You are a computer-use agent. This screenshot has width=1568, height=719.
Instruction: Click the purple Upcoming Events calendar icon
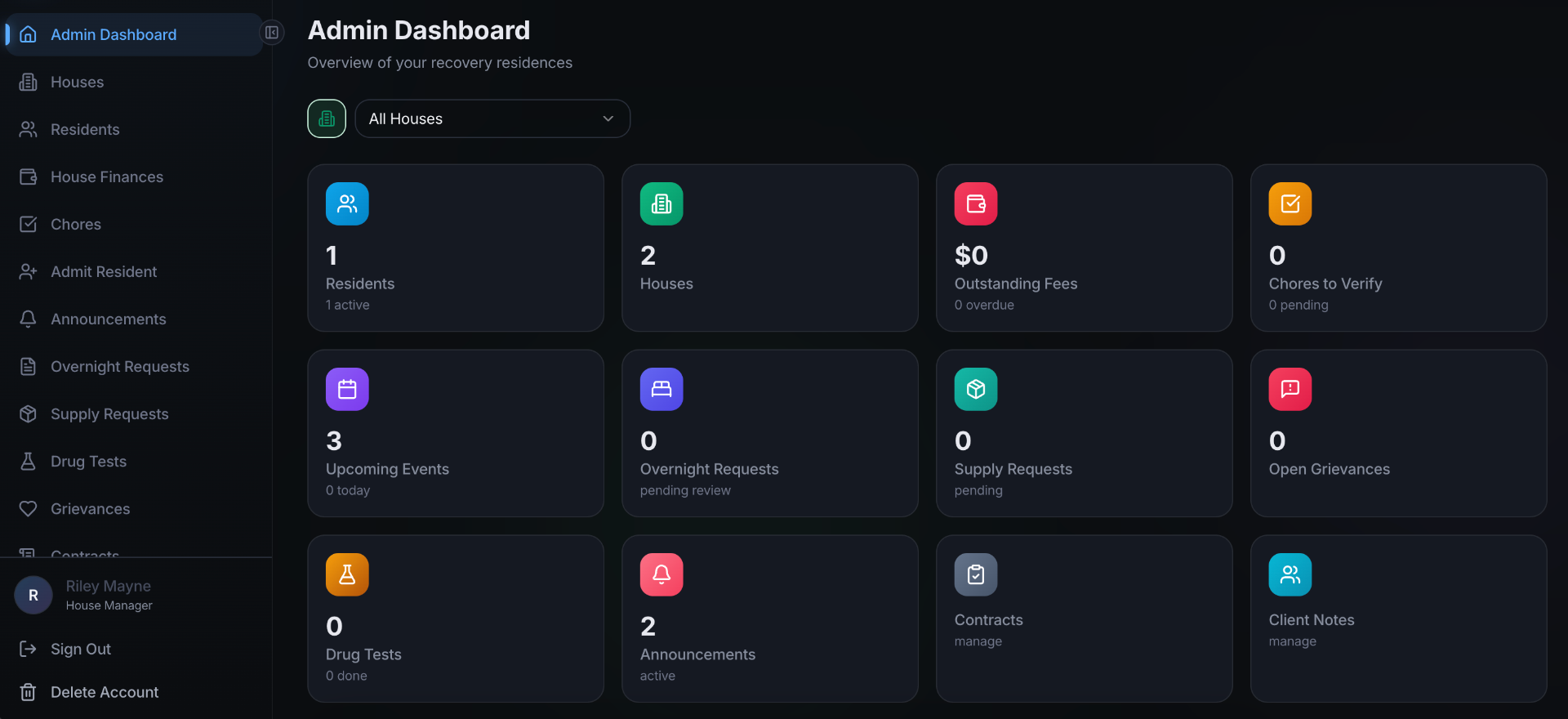pyautogui.click(x=347, y=389)
